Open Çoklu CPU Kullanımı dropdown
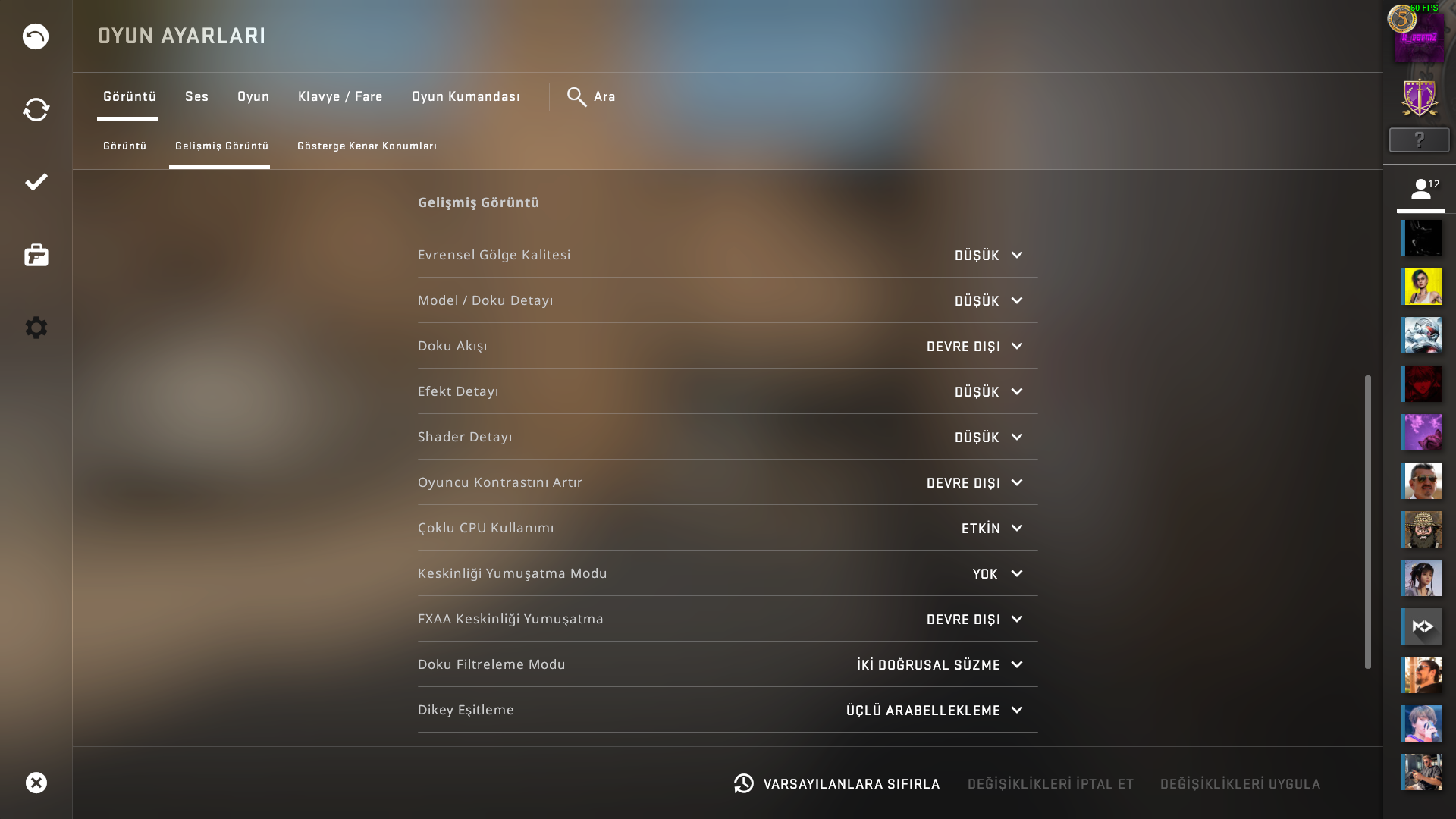 click(x=992, y=529)
